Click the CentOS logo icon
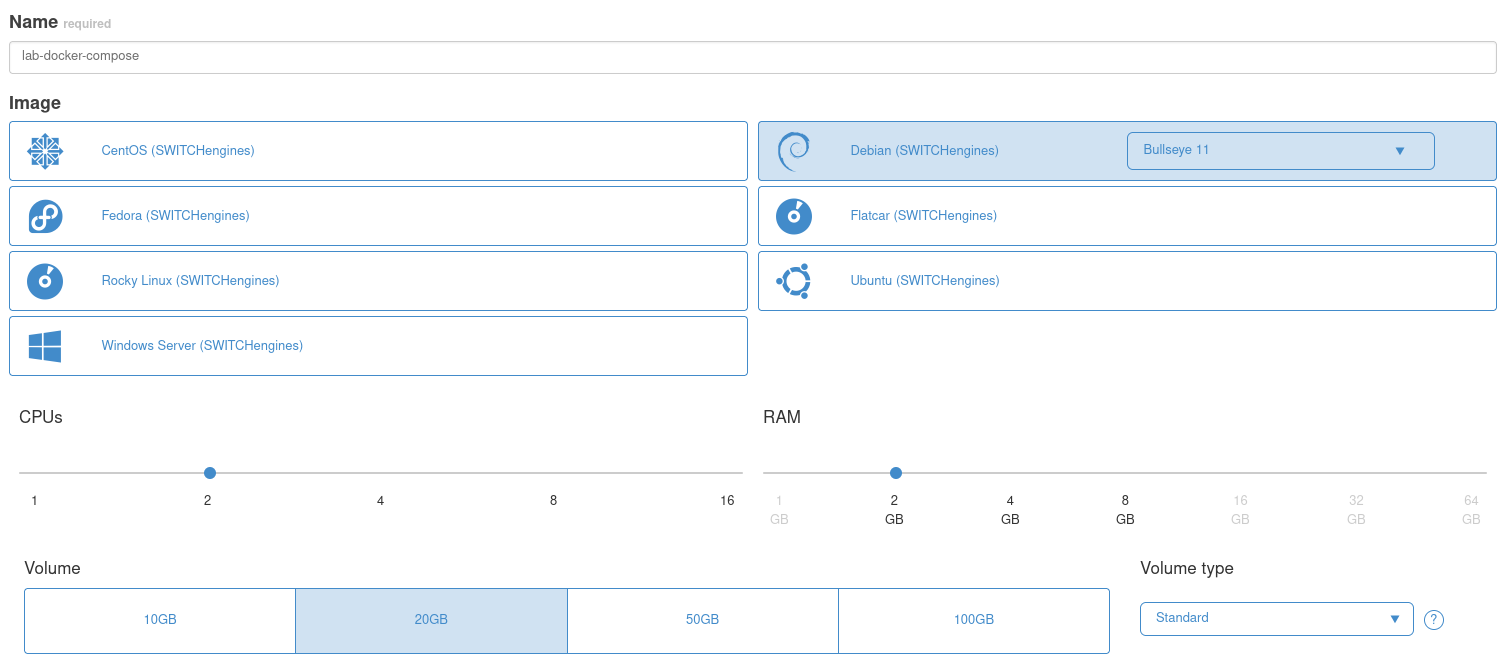 pyautogui.click(x=45, y=151)
